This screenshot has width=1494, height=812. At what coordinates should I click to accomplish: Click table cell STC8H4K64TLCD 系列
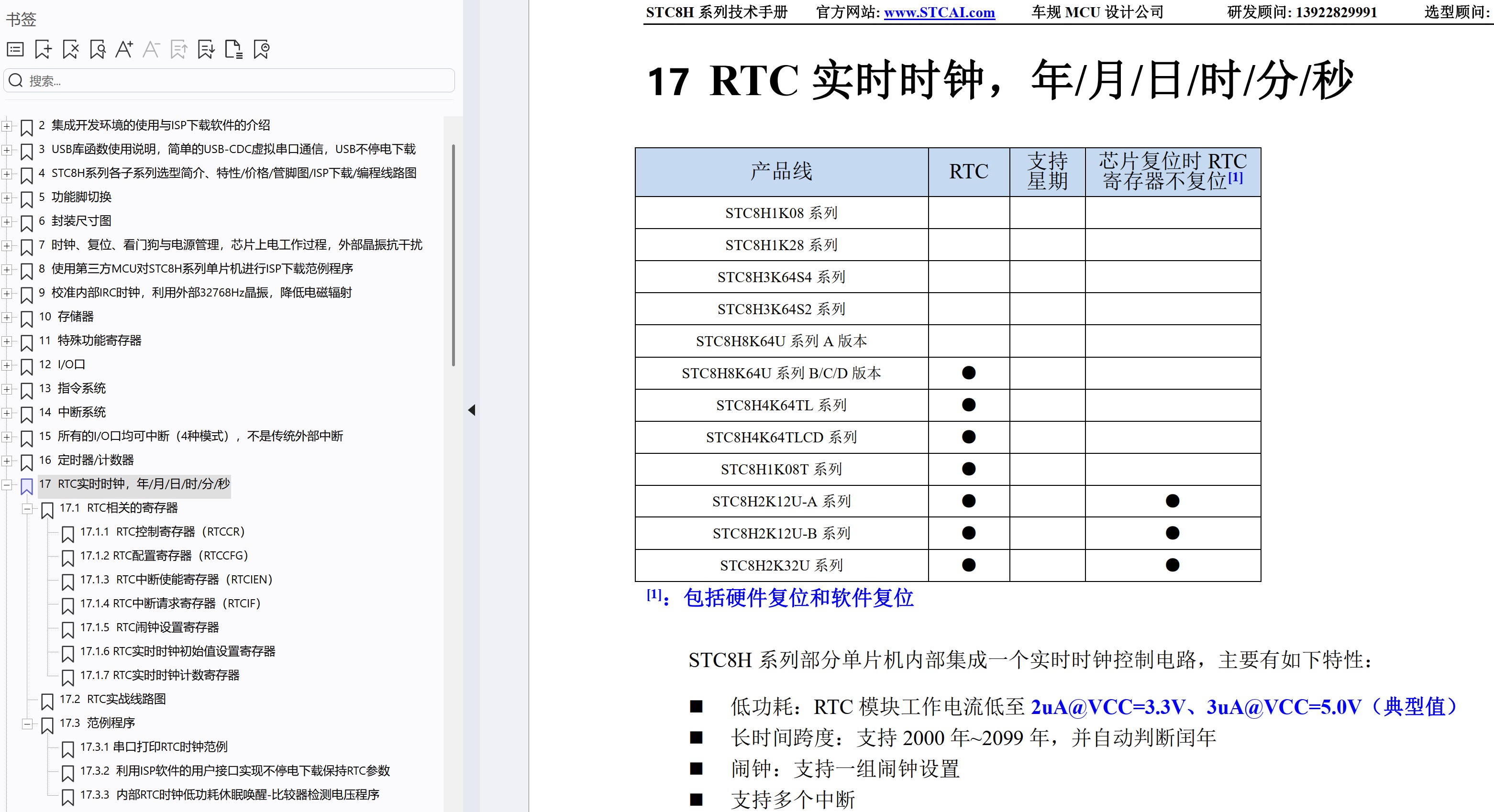coord(781,438)
